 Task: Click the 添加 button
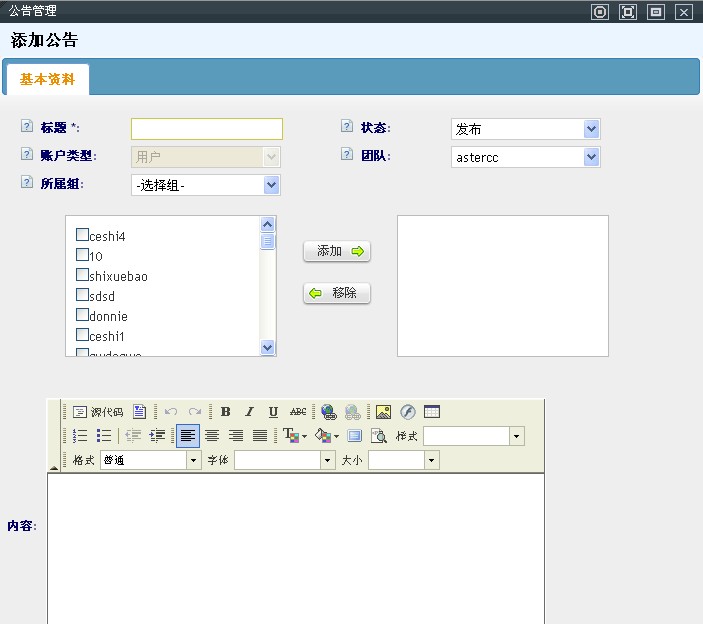pos(337,252)
